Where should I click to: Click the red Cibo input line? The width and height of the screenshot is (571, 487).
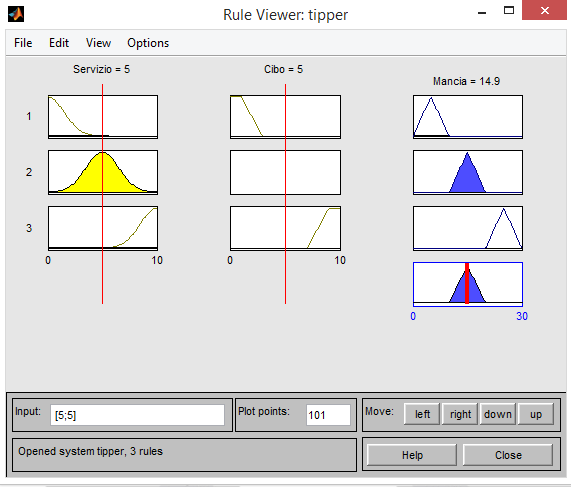[286, 194]
